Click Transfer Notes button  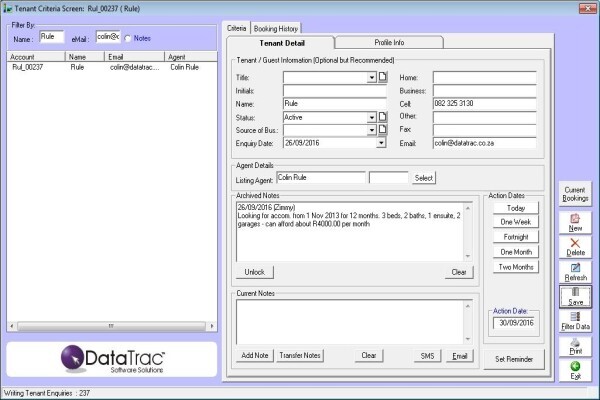coord(300,355)
